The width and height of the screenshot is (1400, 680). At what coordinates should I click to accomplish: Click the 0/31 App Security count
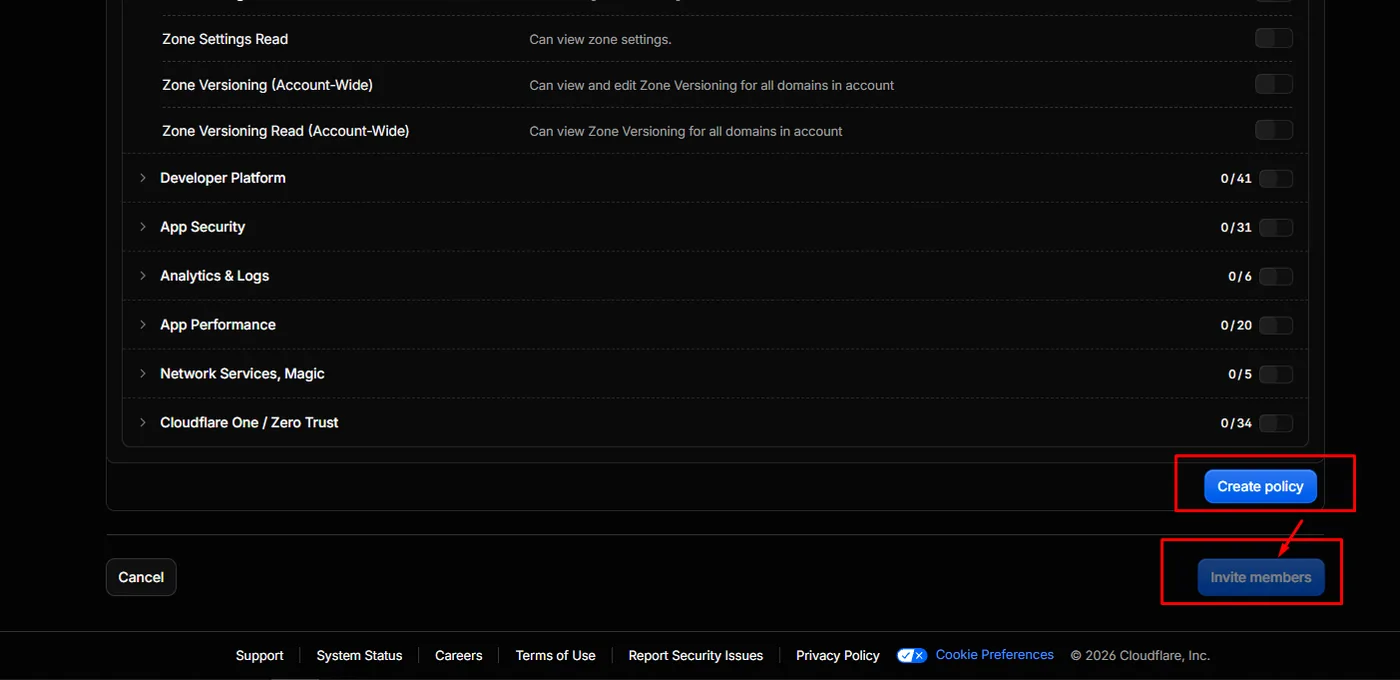1236,228
